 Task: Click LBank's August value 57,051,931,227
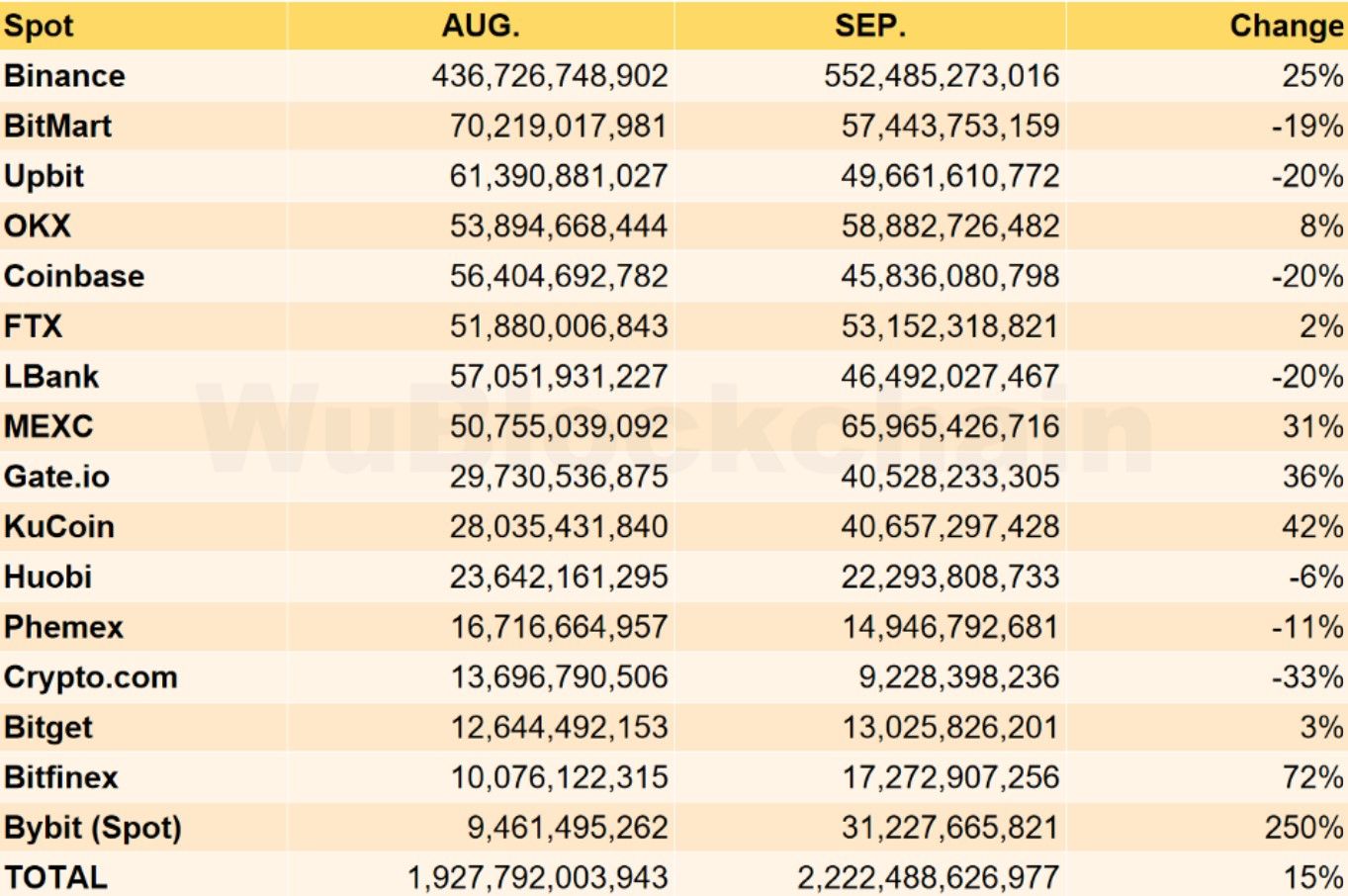(x=558, y=377)
